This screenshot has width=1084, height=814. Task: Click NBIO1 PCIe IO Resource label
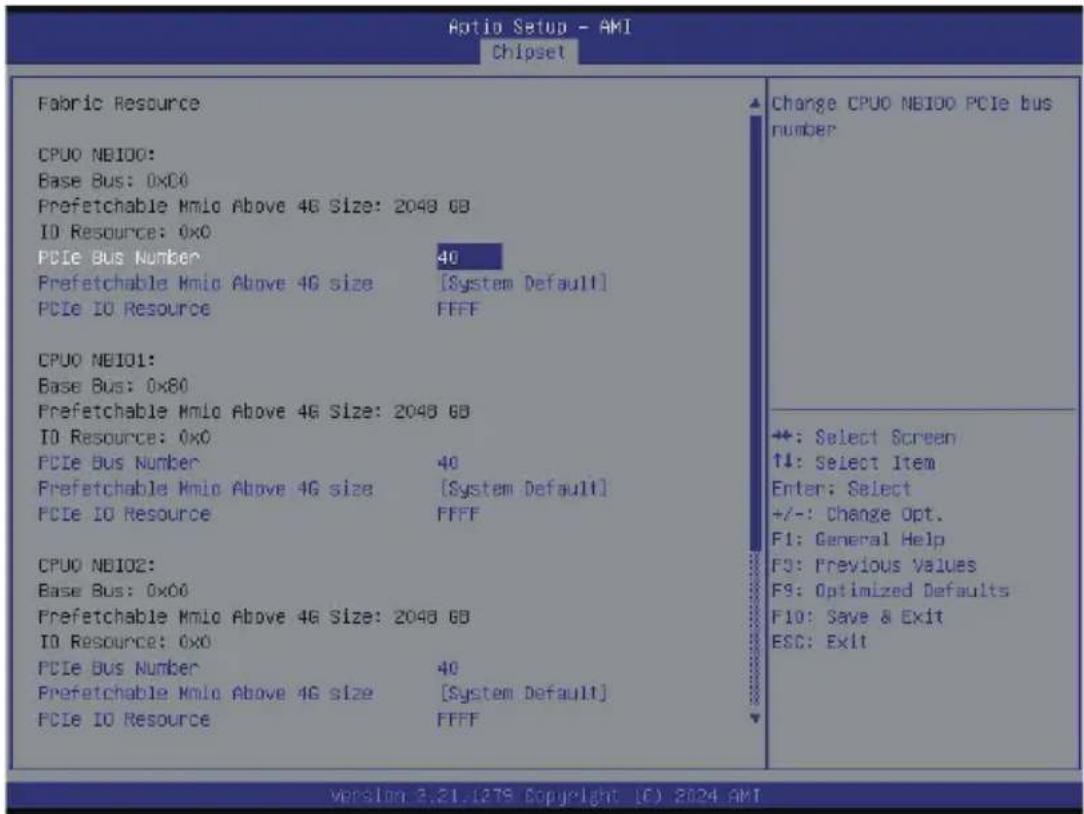click(124, 515)
